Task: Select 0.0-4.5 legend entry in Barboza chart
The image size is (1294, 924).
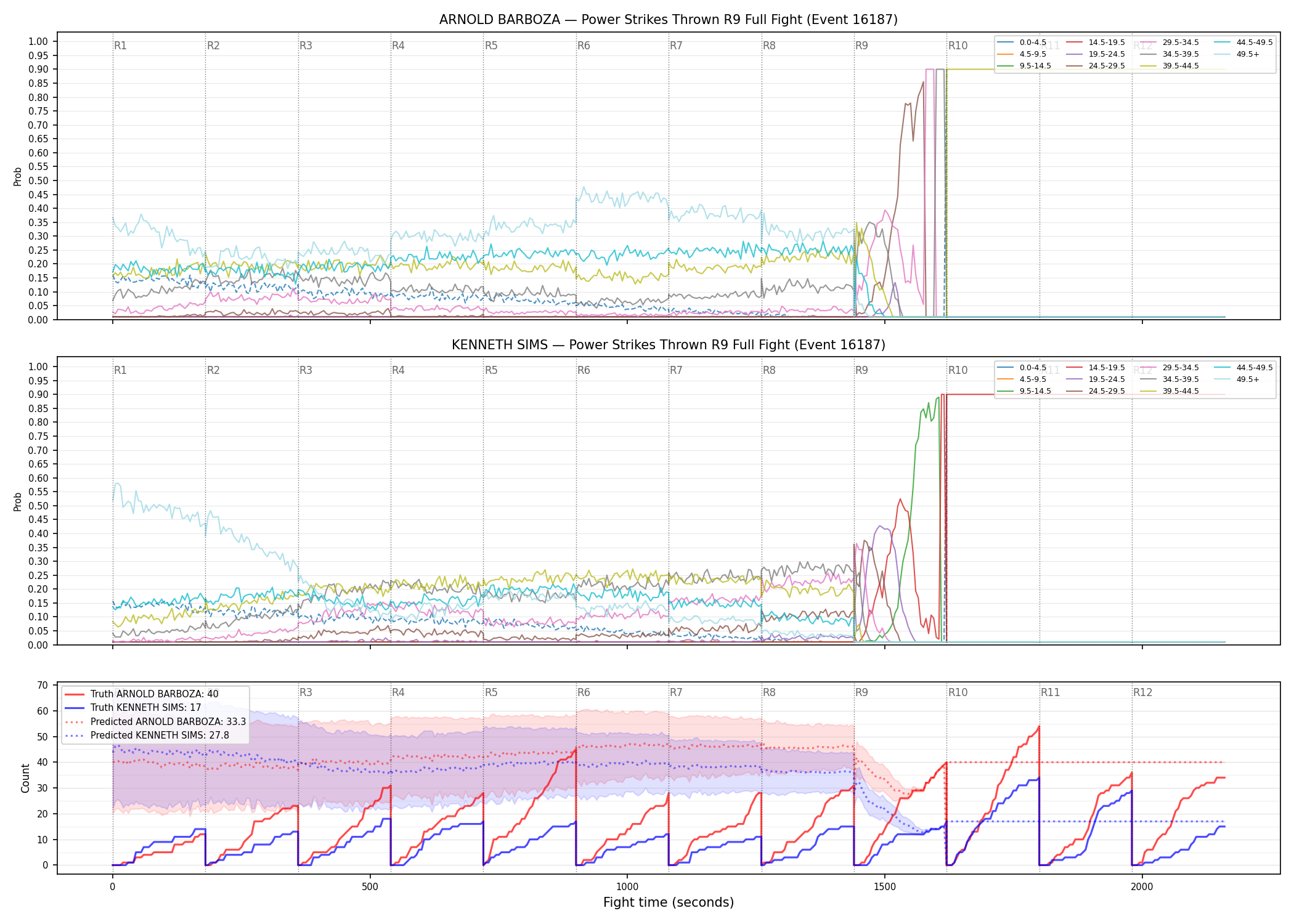Action: pyautogui.click(x=1022, y=43)
